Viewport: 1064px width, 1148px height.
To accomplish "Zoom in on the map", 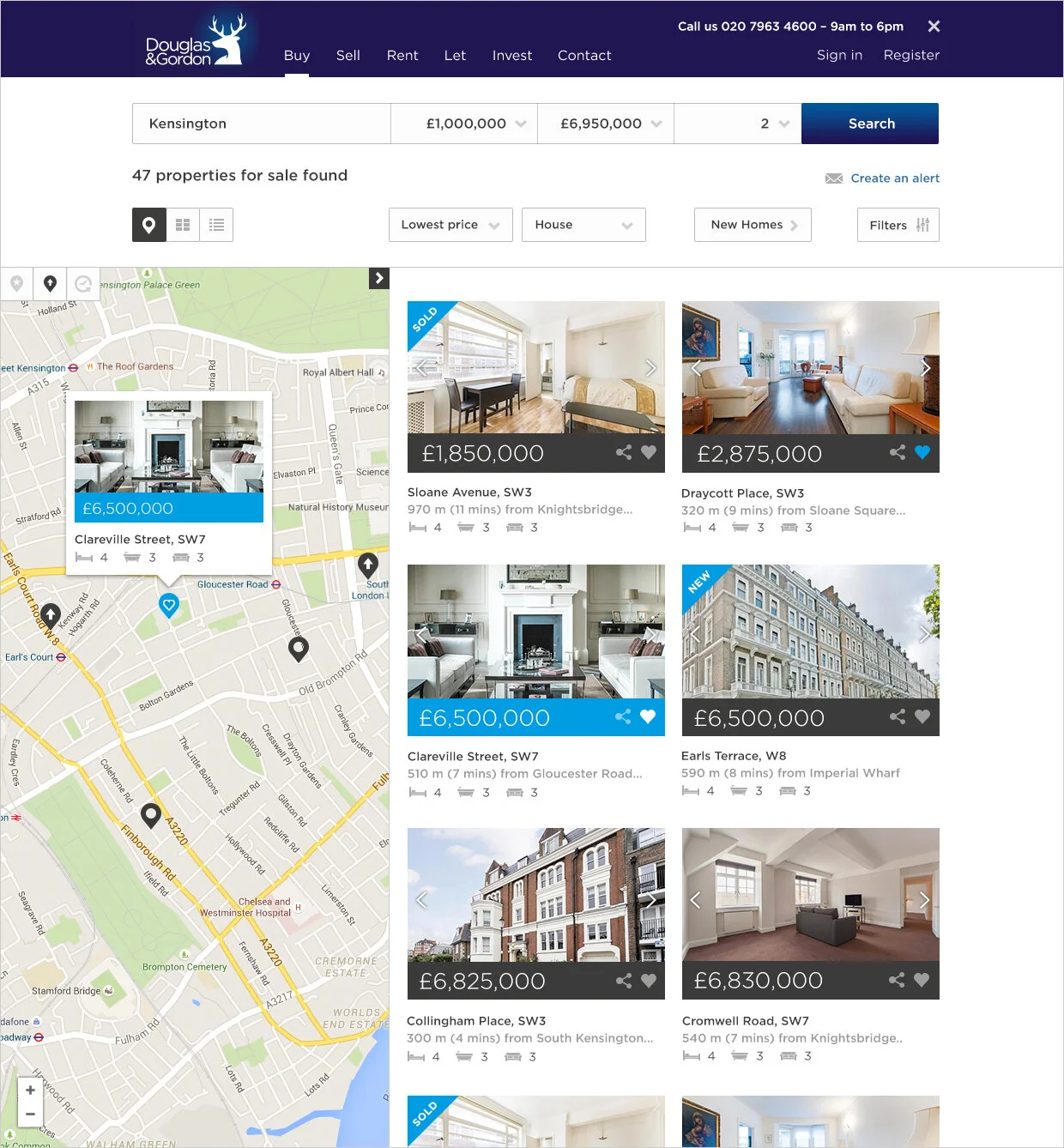I will 30,1091.
